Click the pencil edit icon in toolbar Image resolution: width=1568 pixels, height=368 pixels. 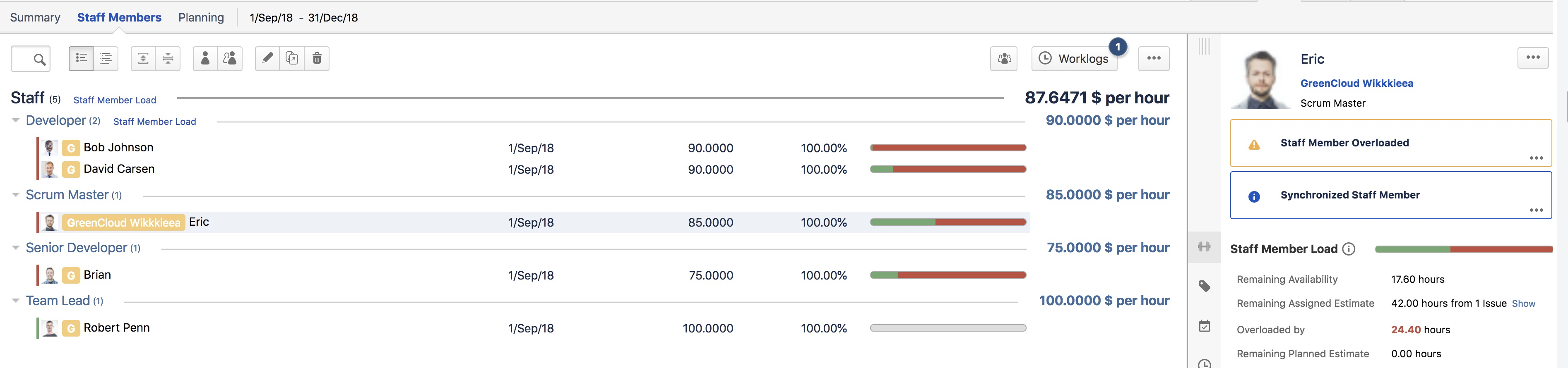(267, 58)
